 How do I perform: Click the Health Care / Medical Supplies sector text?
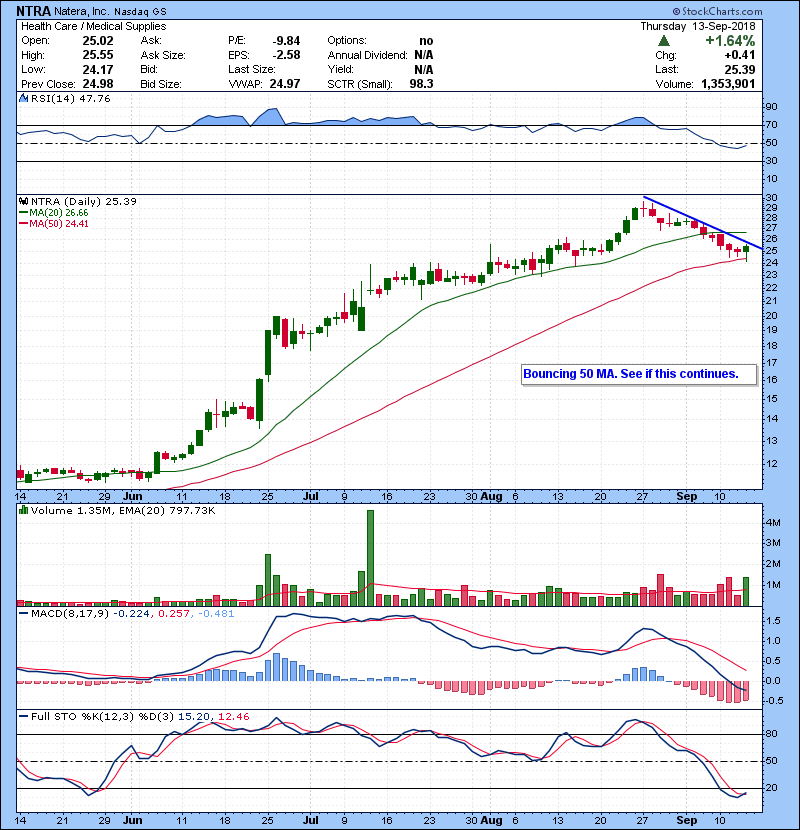[94, 26]
